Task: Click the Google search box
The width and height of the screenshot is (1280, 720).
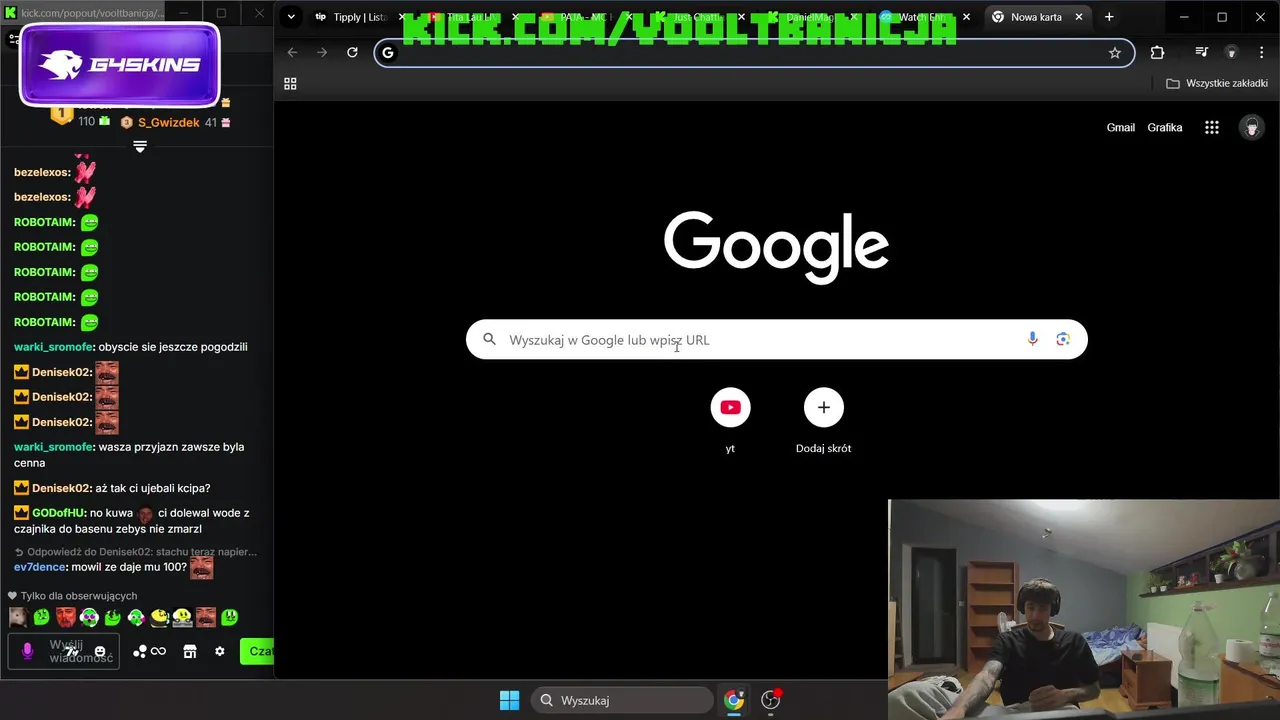Action: tap(776, 340)
